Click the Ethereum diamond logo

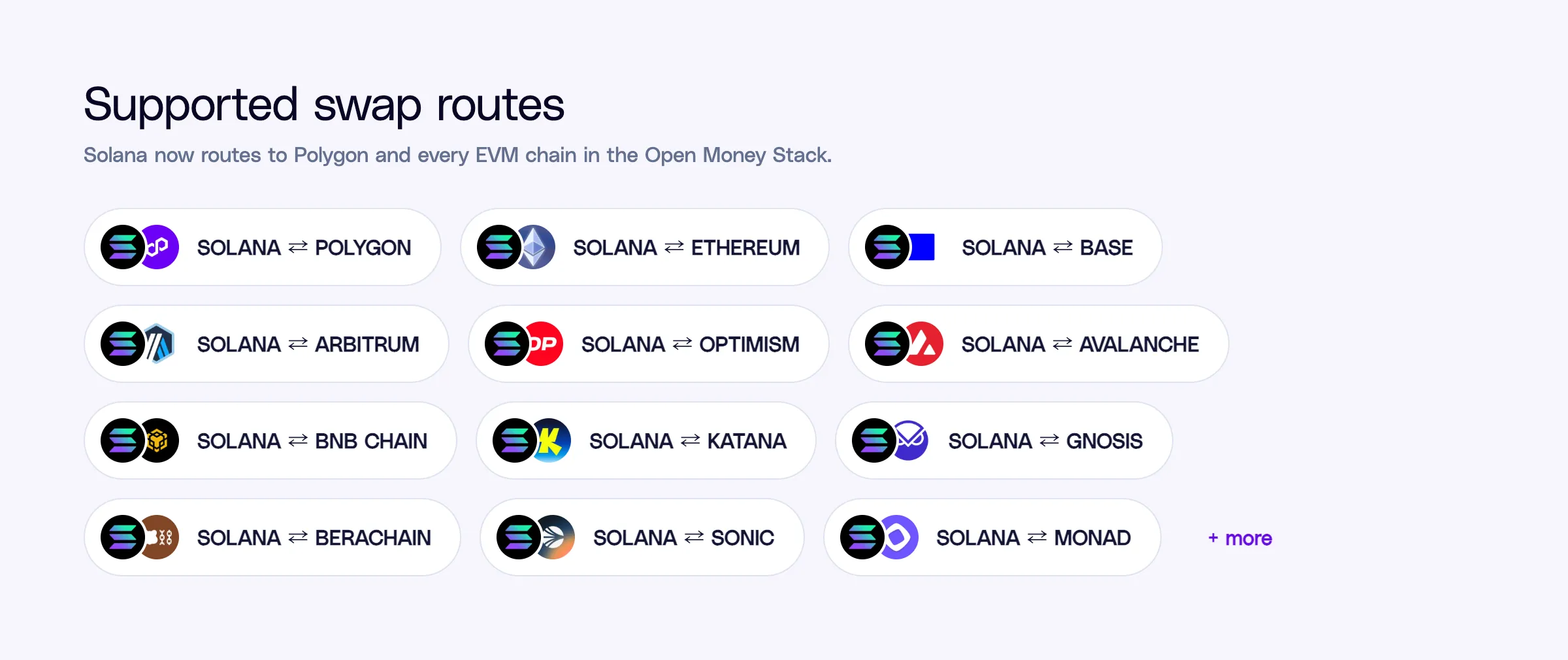[x=537, y=247]
